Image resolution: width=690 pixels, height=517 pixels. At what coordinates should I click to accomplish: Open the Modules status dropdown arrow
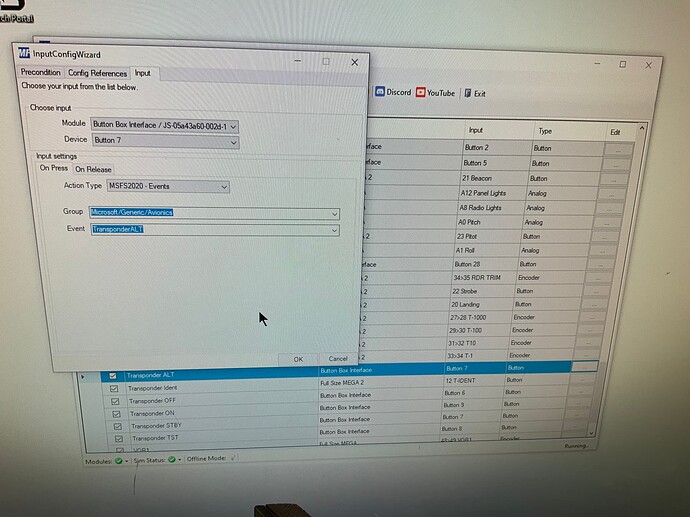tap(126, 462)
